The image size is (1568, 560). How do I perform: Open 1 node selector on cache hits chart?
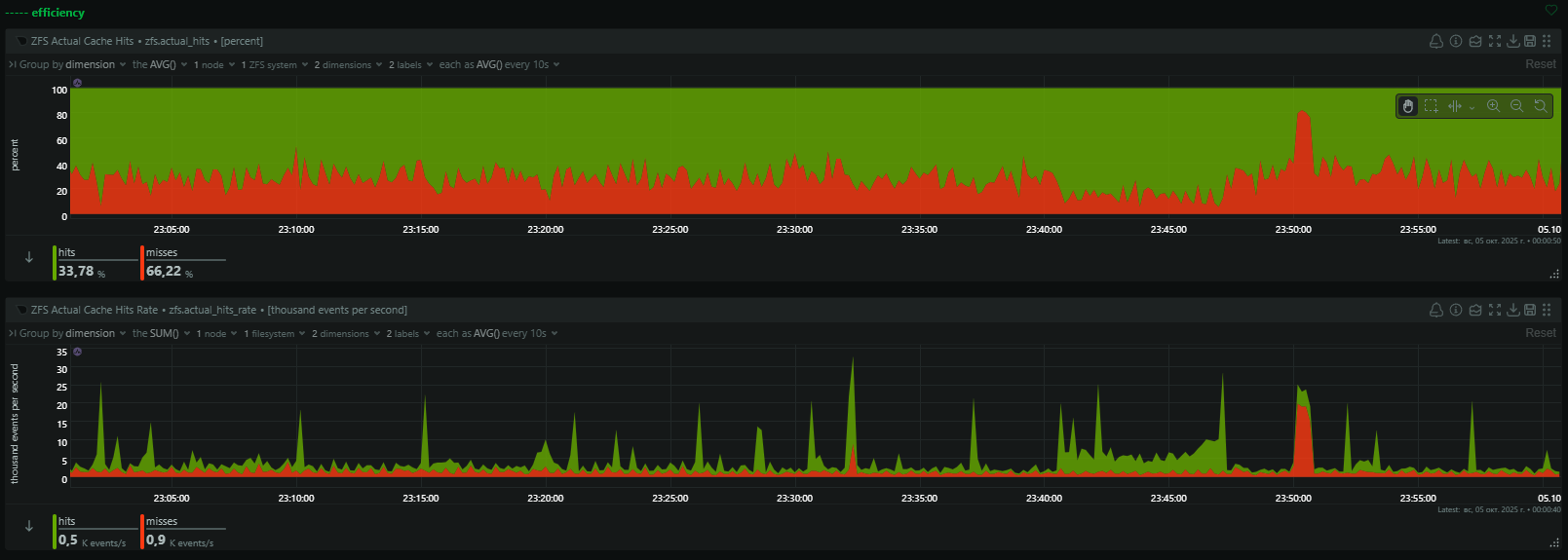213,64
